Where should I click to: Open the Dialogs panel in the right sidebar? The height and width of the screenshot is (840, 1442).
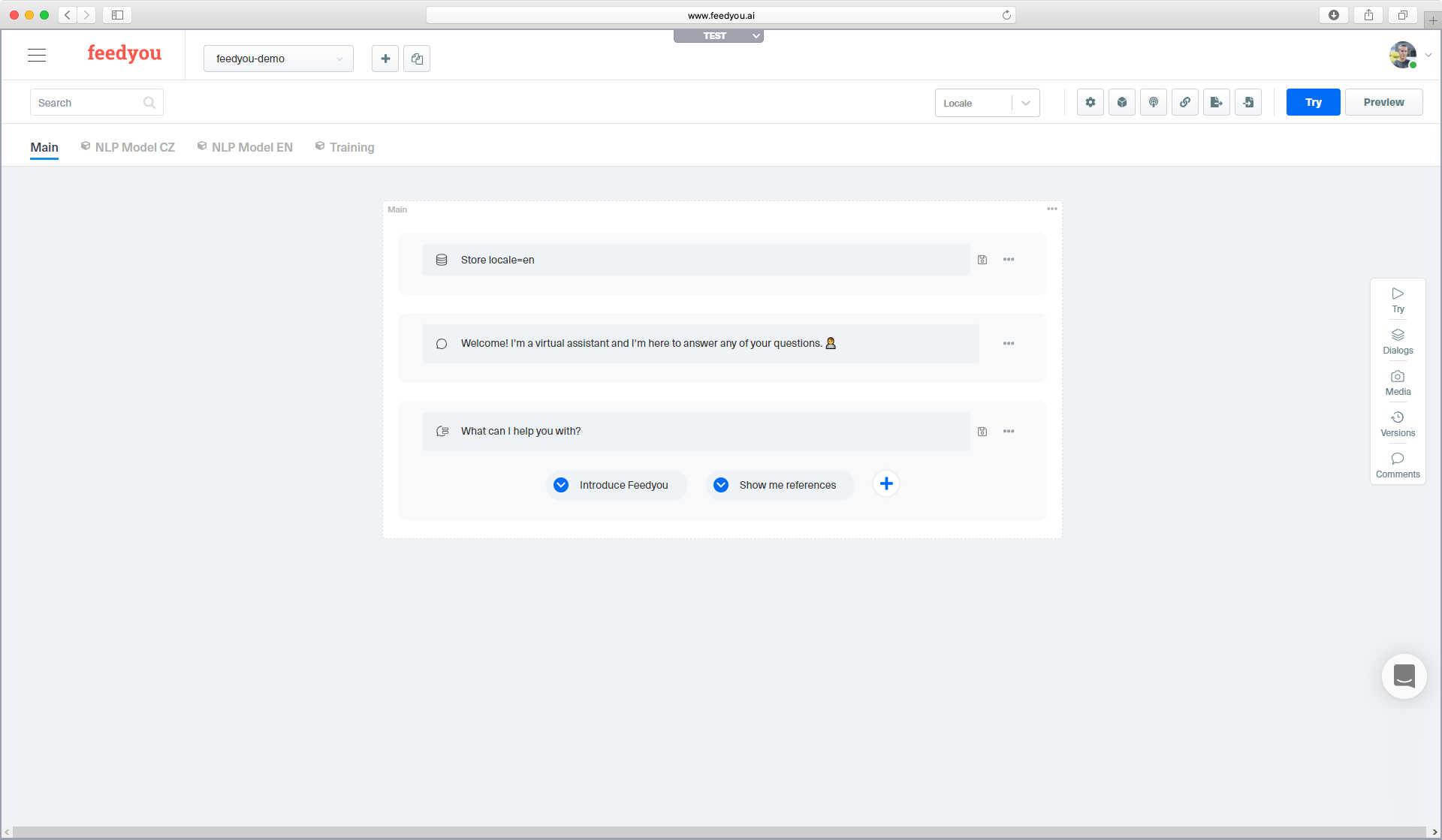[x=1398, y=342]
